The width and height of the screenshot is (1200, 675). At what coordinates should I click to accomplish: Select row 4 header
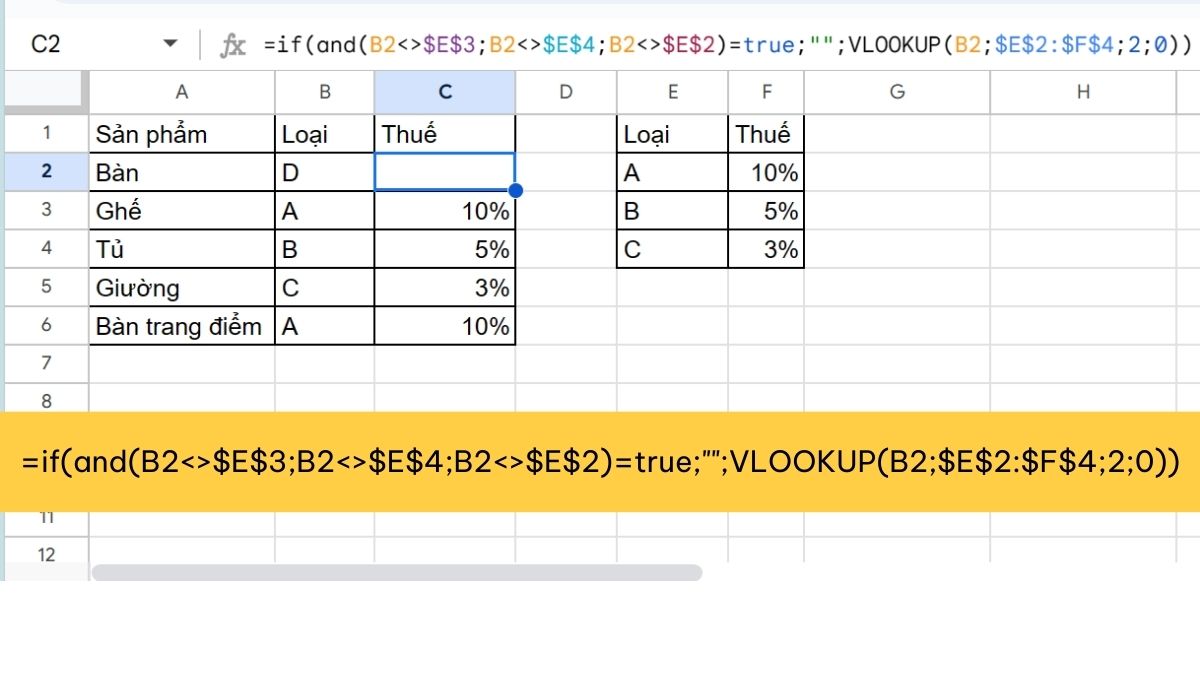click(46, 248)
